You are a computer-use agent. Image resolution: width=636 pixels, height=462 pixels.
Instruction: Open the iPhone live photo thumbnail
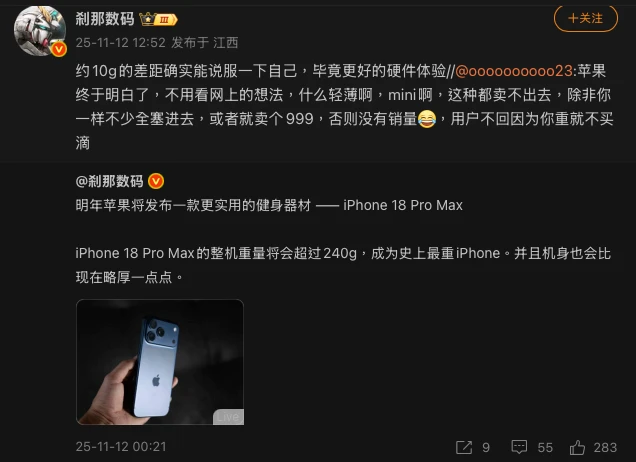click(160, 362)
